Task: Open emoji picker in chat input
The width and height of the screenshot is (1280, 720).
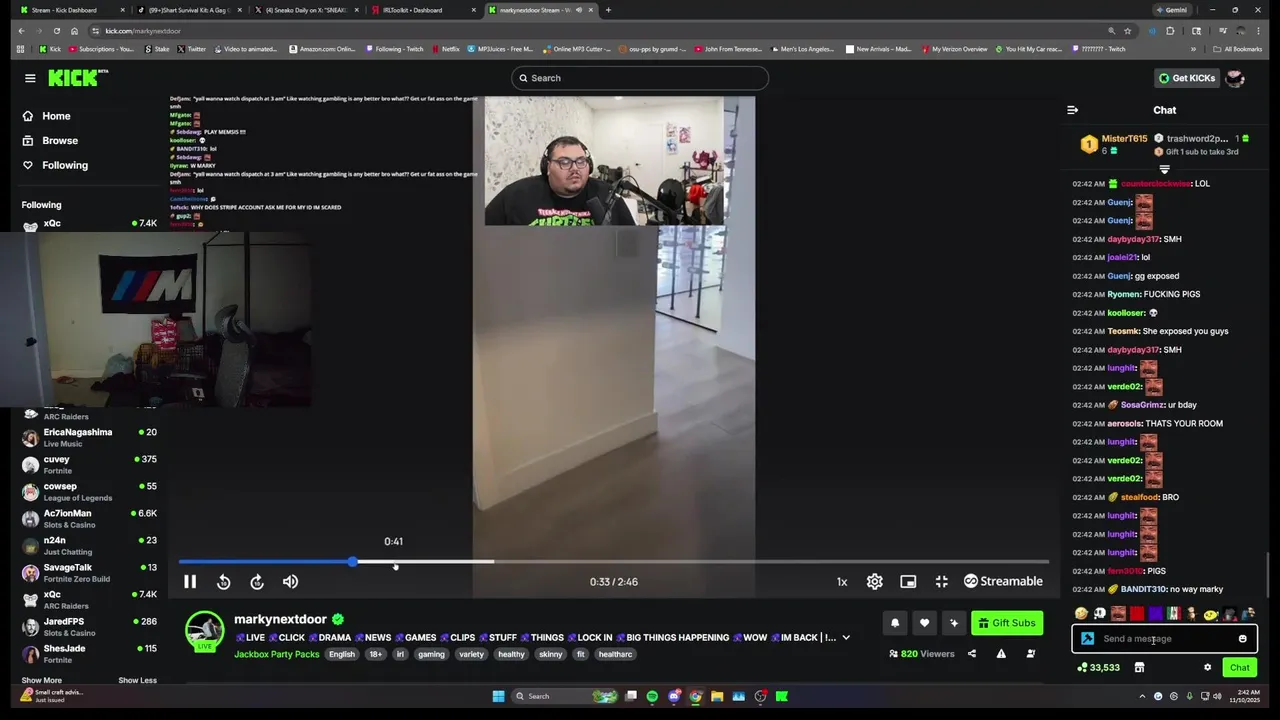Action: click(1243, 639)
